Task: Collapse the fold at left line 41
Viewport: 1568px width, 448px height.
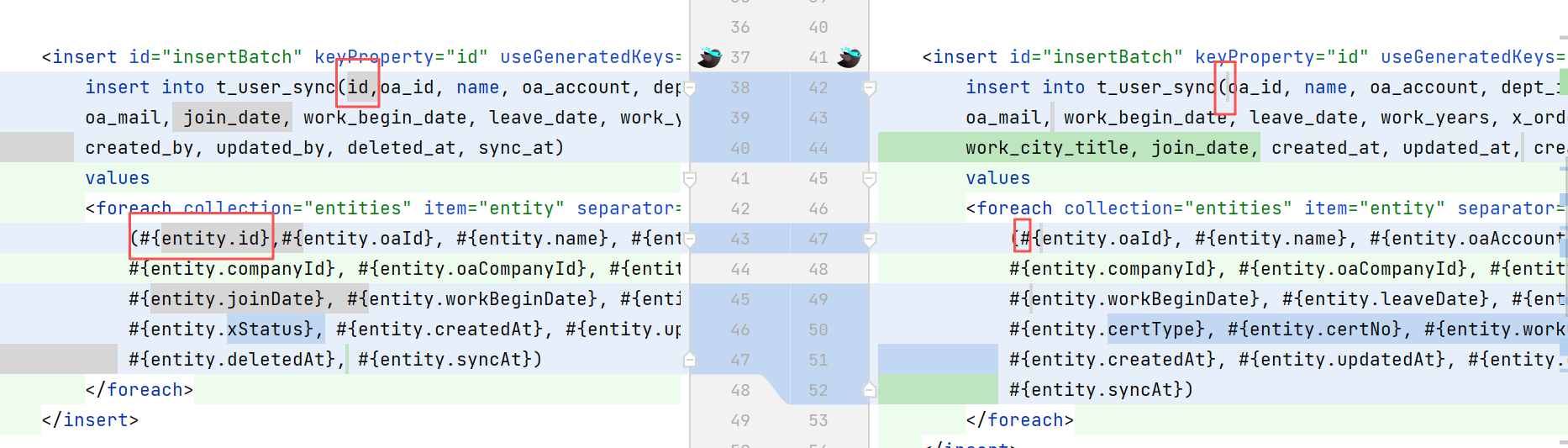Action: (x=690, y=178)
